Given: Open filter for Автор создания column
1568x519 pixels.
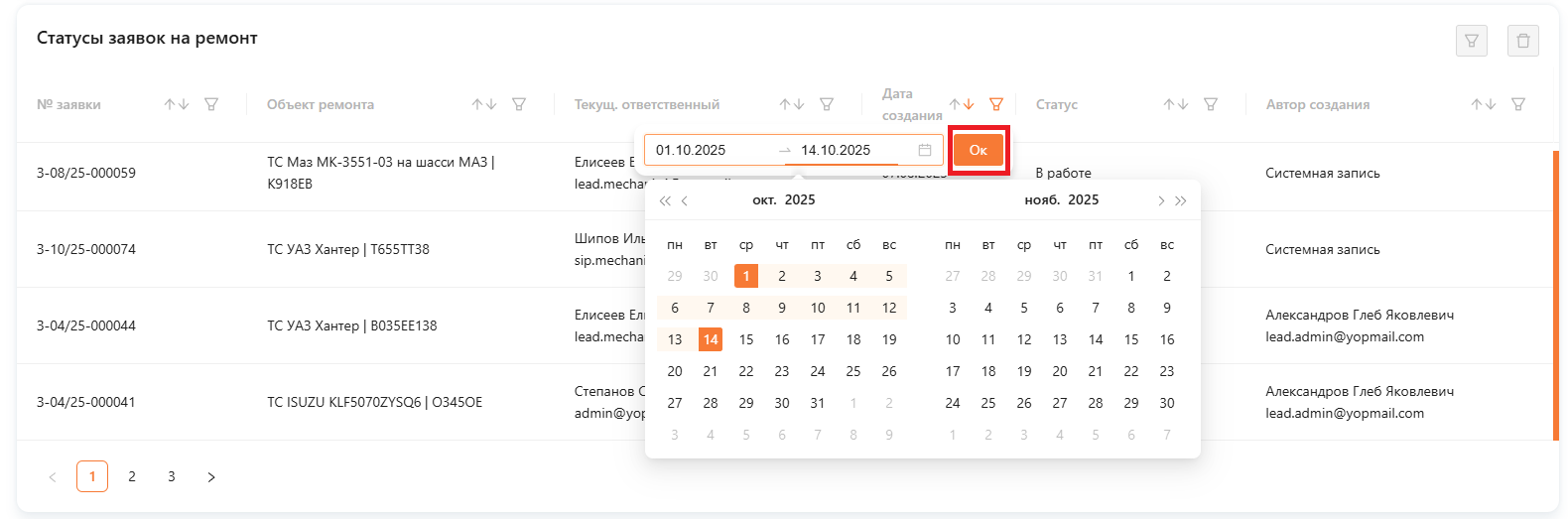Looking at the screenshot, I should click(x=1517, y=104).
